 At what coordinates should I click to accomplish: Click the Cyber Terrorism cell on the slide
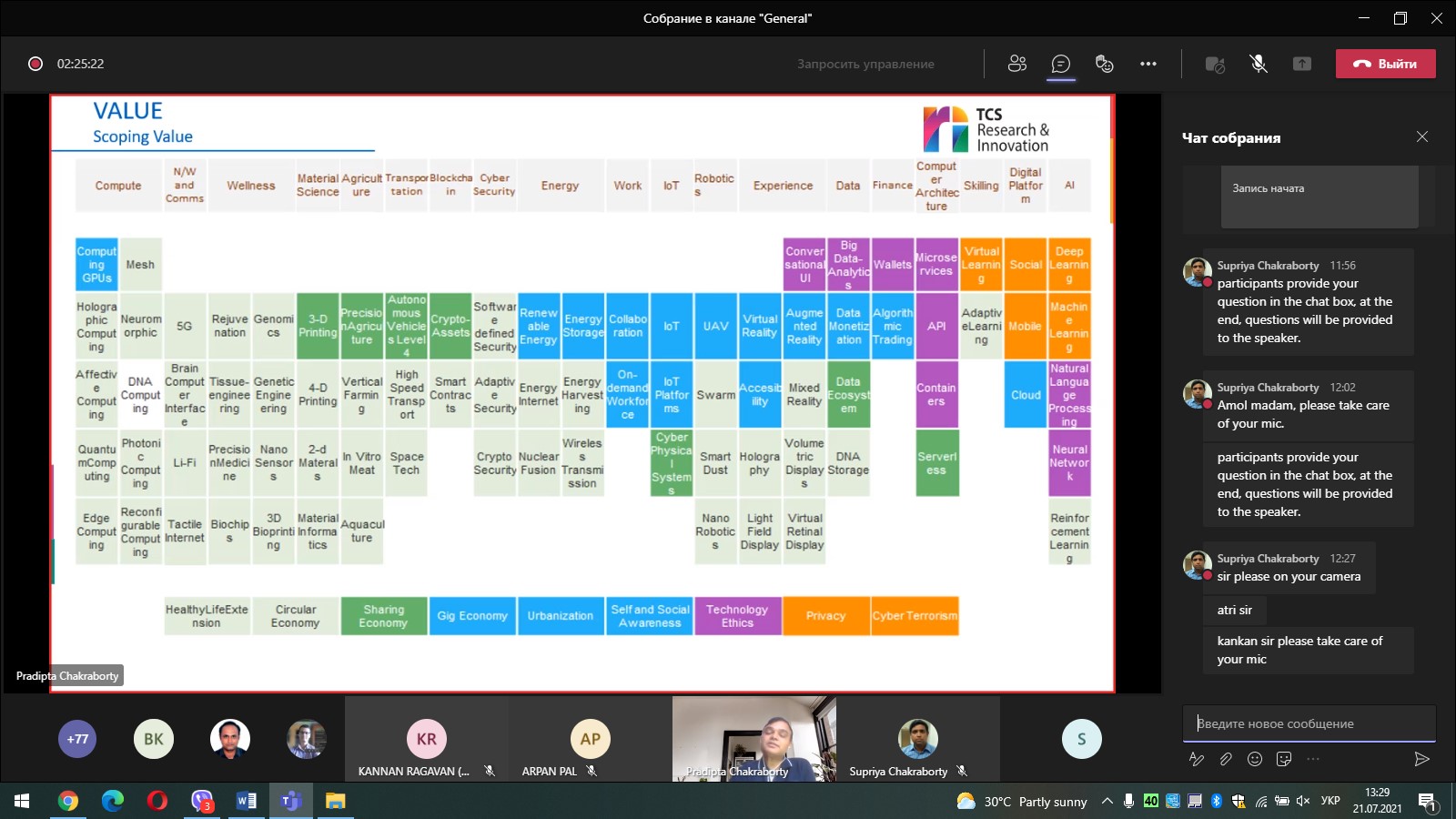(915, 616)
